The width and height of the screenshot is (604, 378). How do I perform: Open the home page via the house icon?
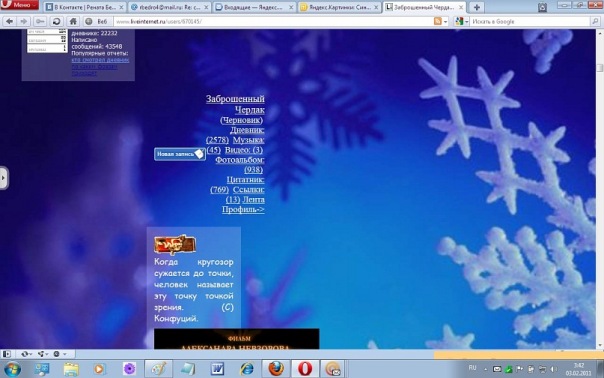click(73, 22)
